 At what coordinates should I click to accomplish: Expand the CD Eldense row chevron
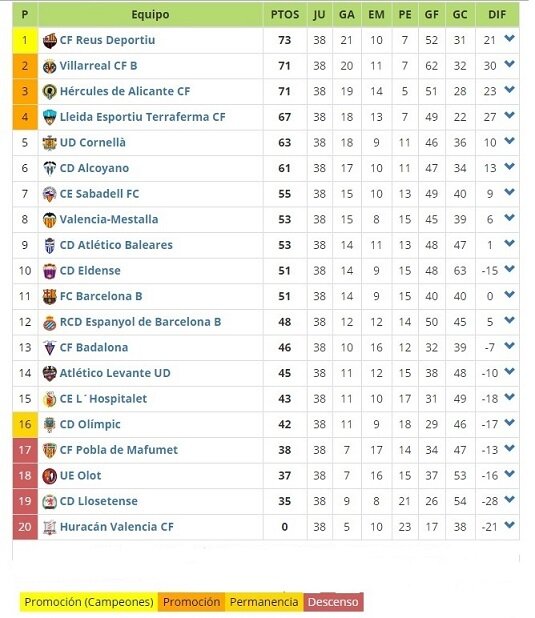509,269
